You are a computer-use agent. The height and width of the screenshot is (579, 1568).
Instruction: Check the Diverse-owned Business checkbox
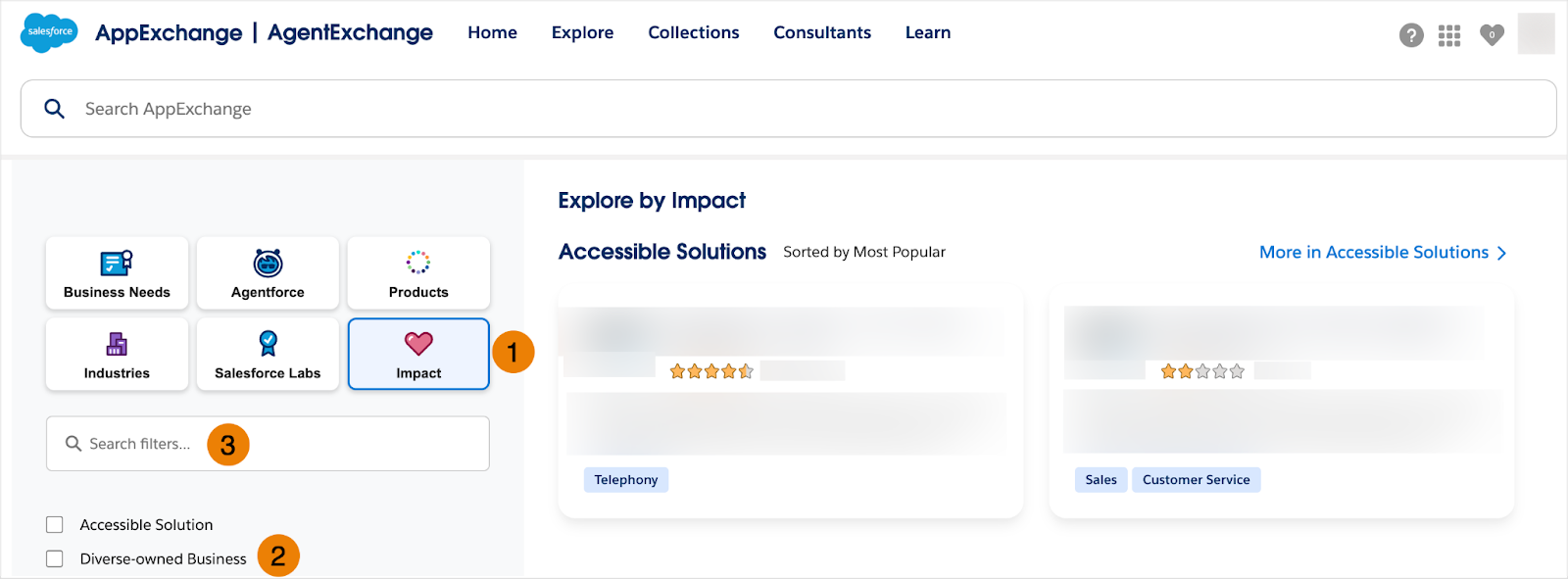(x=55, y=558)
